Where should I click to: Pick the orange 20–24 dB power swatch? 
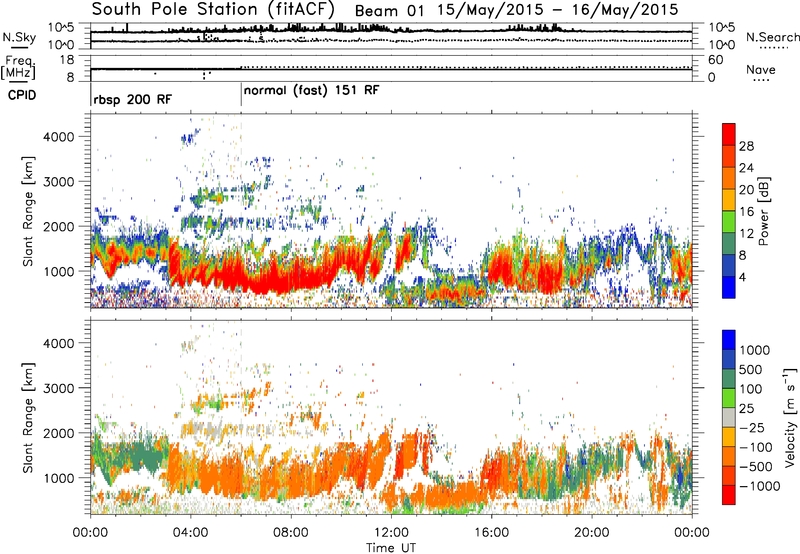[x=729, y=178]
